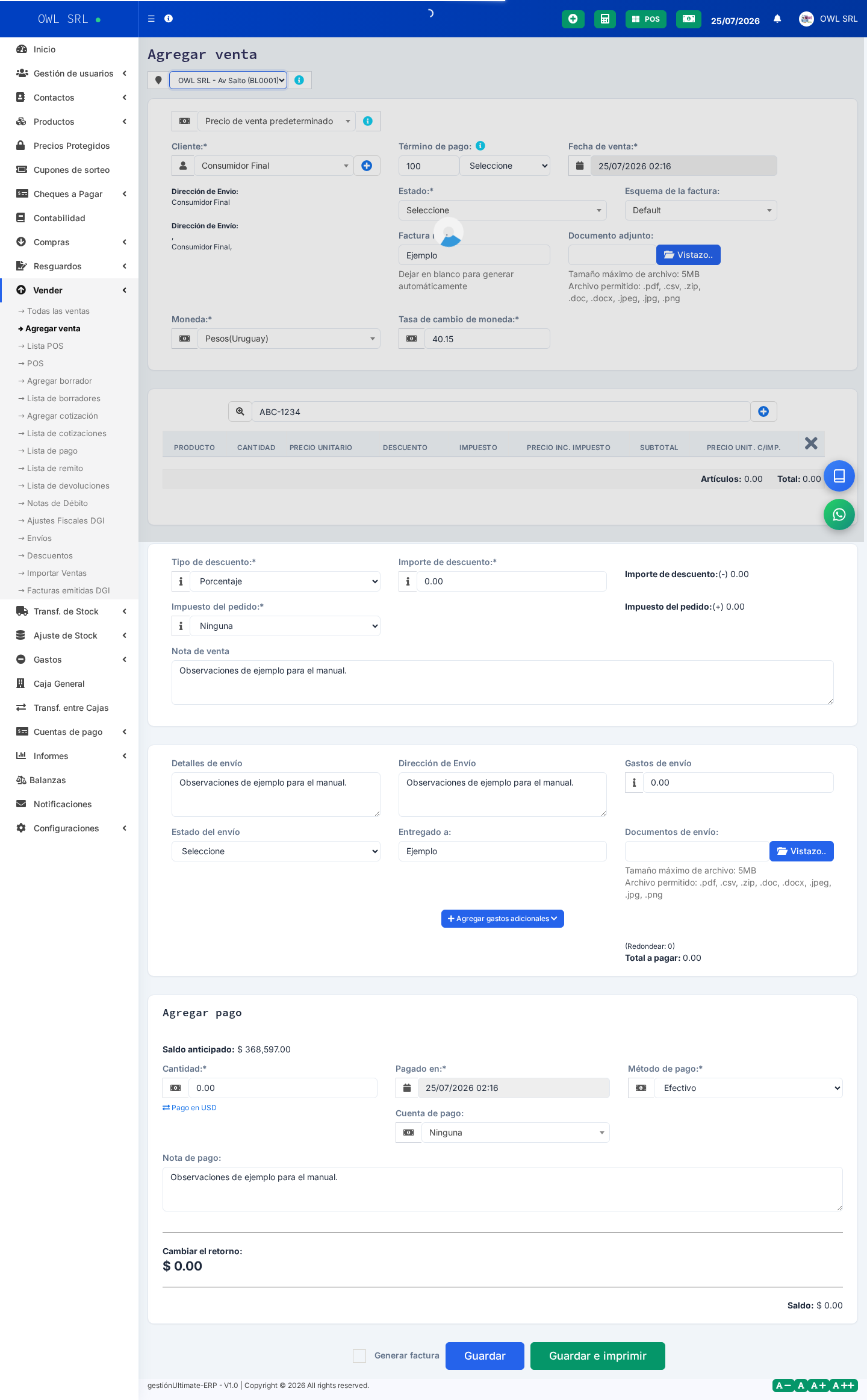Click Agregar gastos adicionales button

coord(502,919)
